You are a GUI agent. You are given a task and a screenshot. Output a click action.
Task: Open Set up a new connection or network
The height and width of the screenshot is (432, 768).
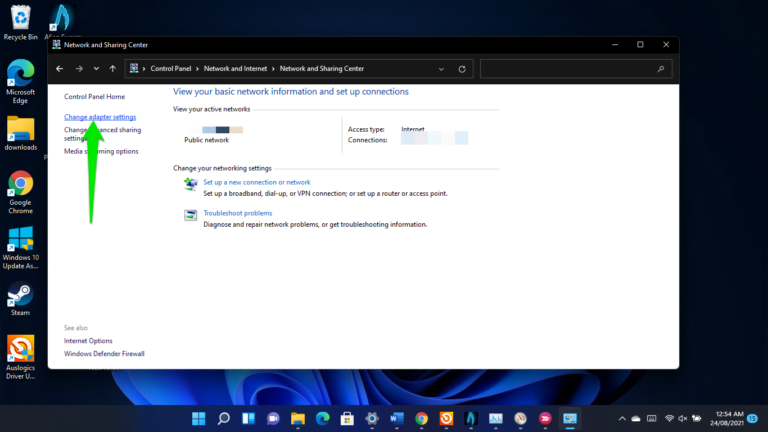257,182
